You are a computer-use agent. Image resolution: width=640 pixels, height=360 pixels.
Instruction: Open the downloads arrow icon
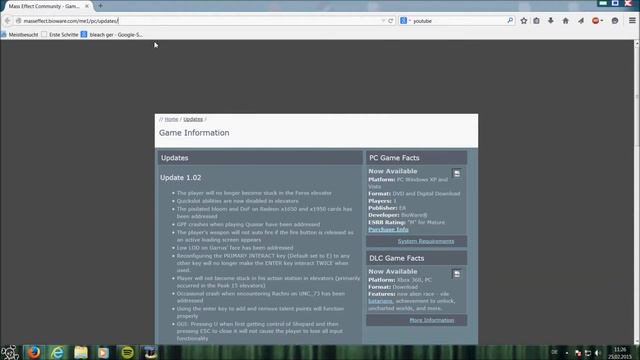pyautogui.click(x=551, y=20)
